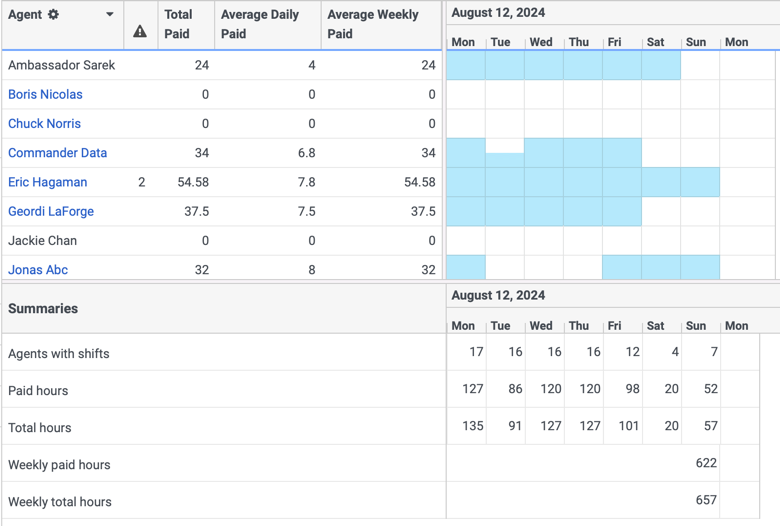
Task: Click the gear icon beside Agent header
Action: pos(54,15)
